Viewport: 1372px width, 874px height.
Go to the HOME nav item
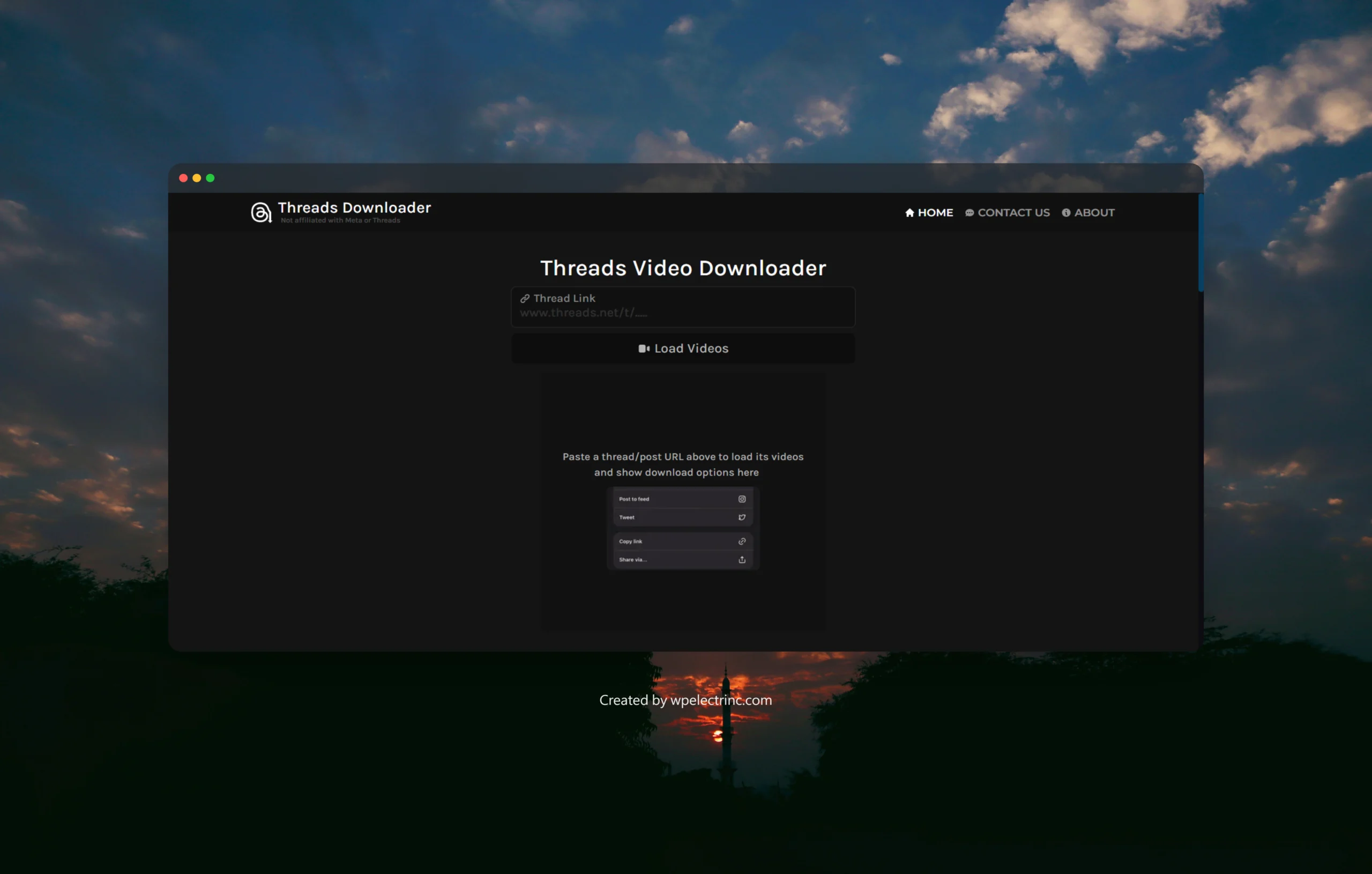pyautogui.click(x=929, y=213)
